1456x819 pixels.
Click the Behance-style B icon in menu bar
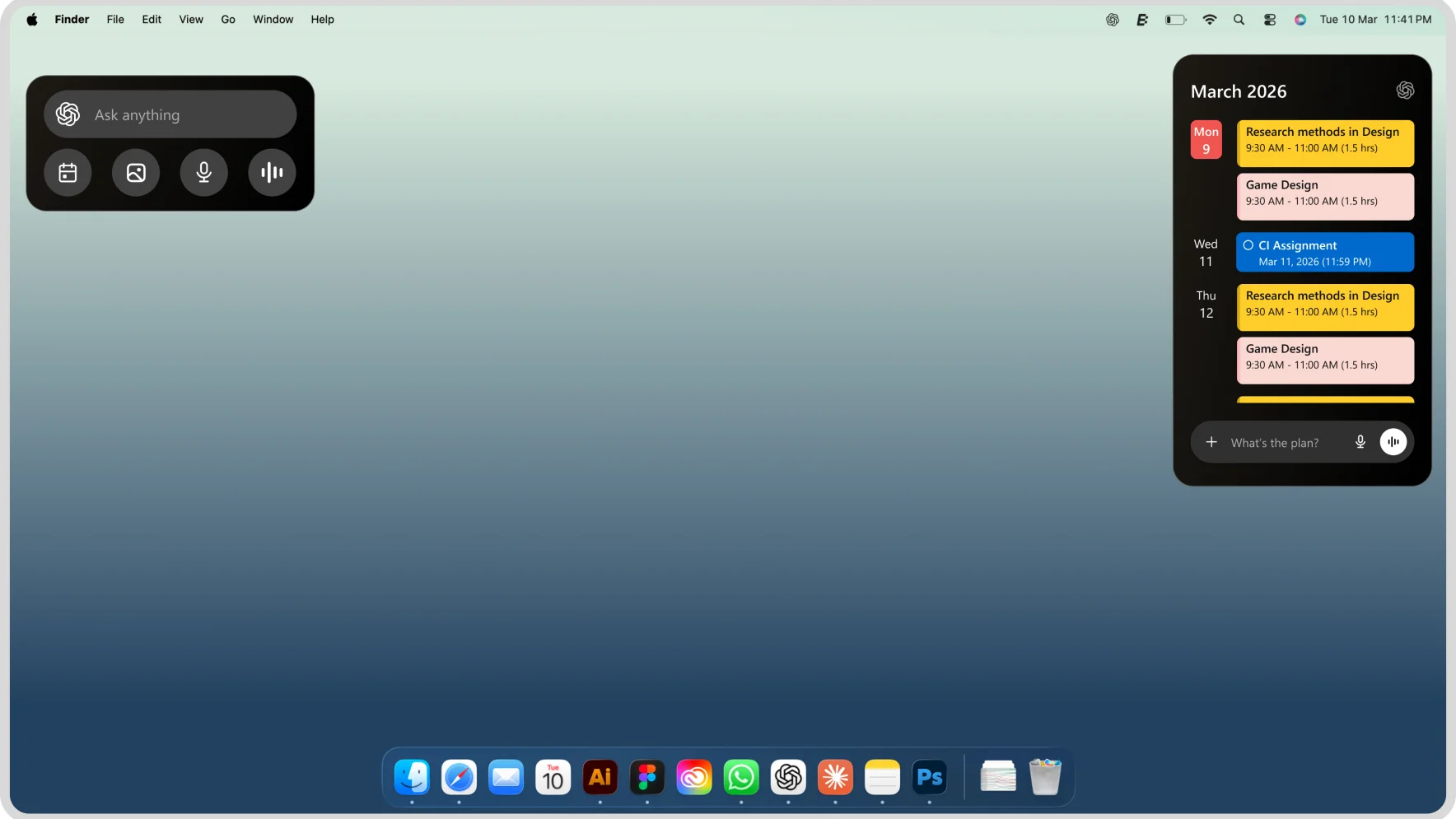click(x=1142, y=19)
